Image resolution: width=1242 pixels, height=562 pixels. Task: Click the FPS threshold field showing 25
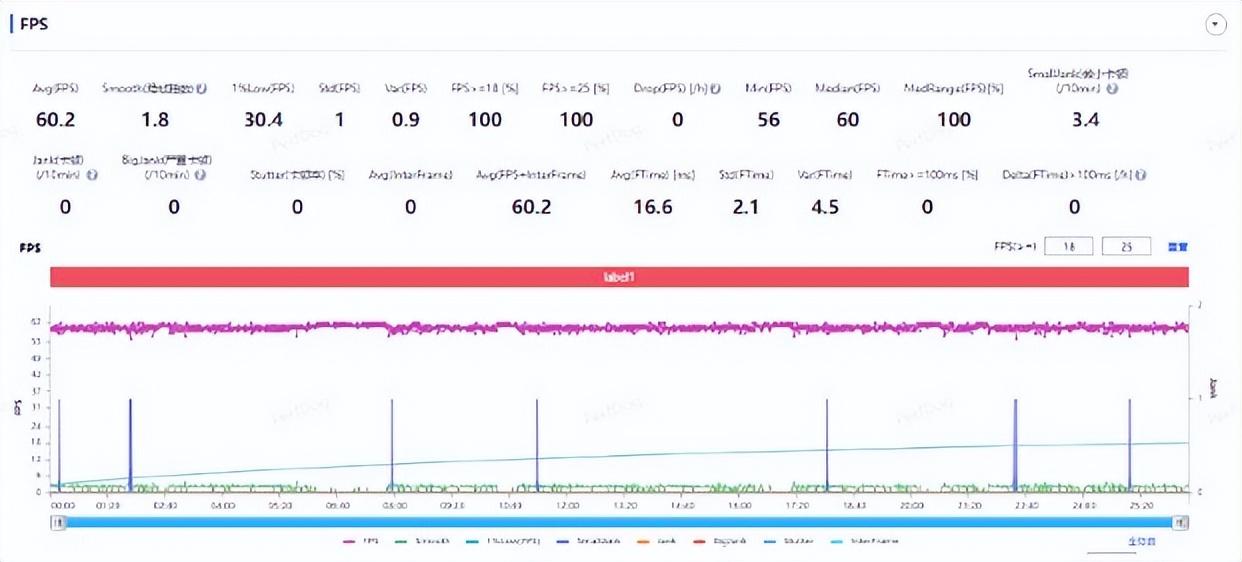coord(1126,246)
